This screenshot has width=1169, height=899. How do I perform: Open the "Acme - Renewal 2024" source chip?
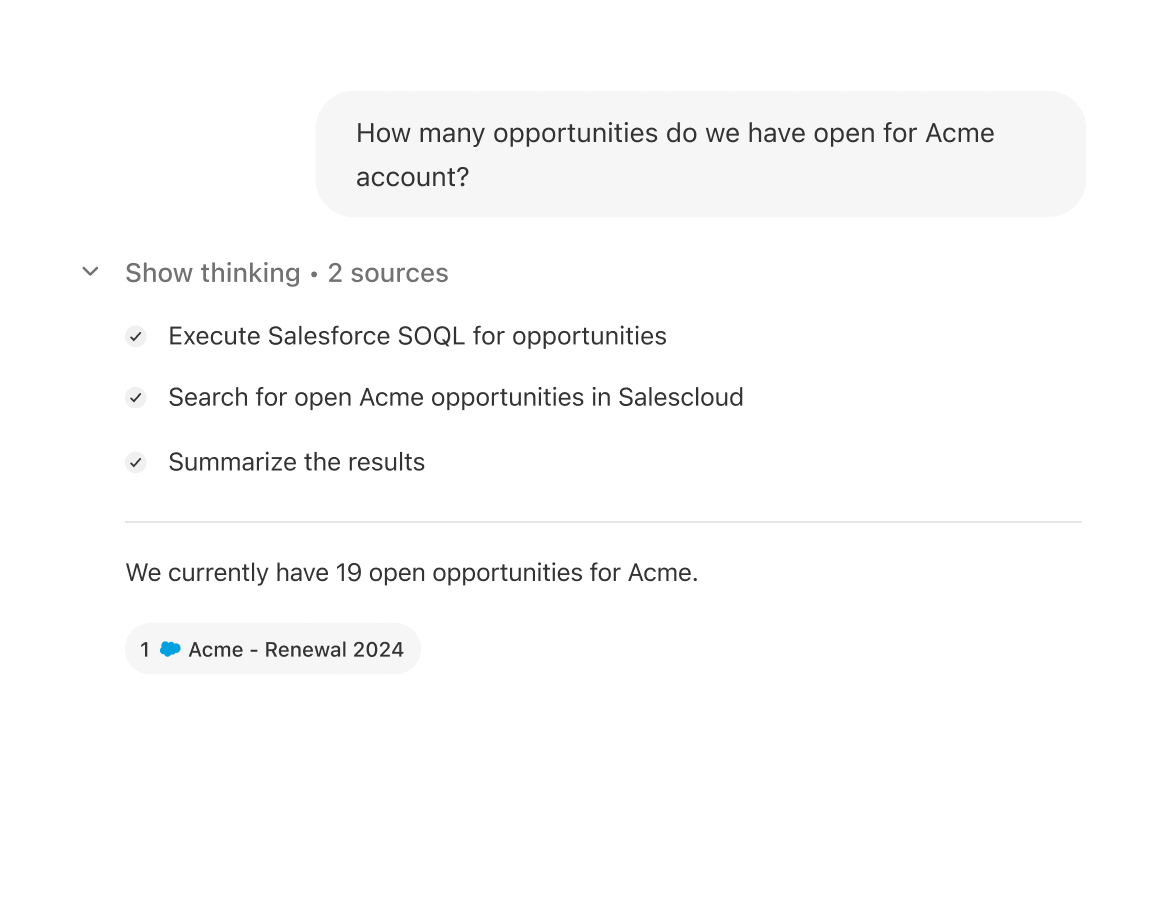click(272, 650)
